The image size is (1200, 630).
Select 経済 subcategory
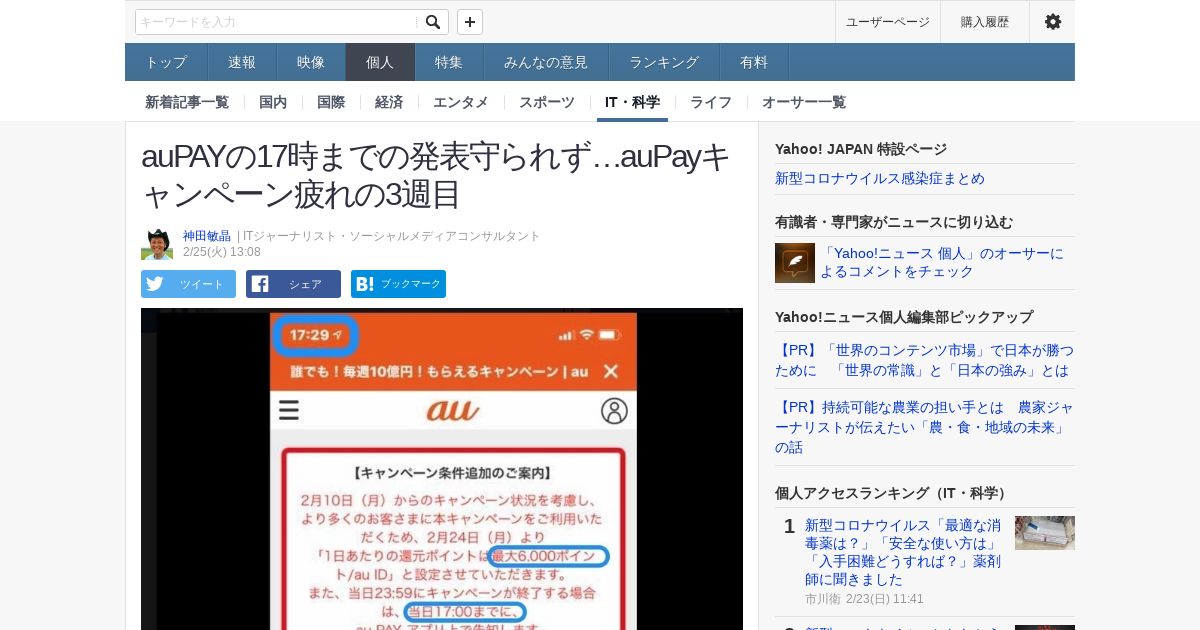tap(389, 102)
